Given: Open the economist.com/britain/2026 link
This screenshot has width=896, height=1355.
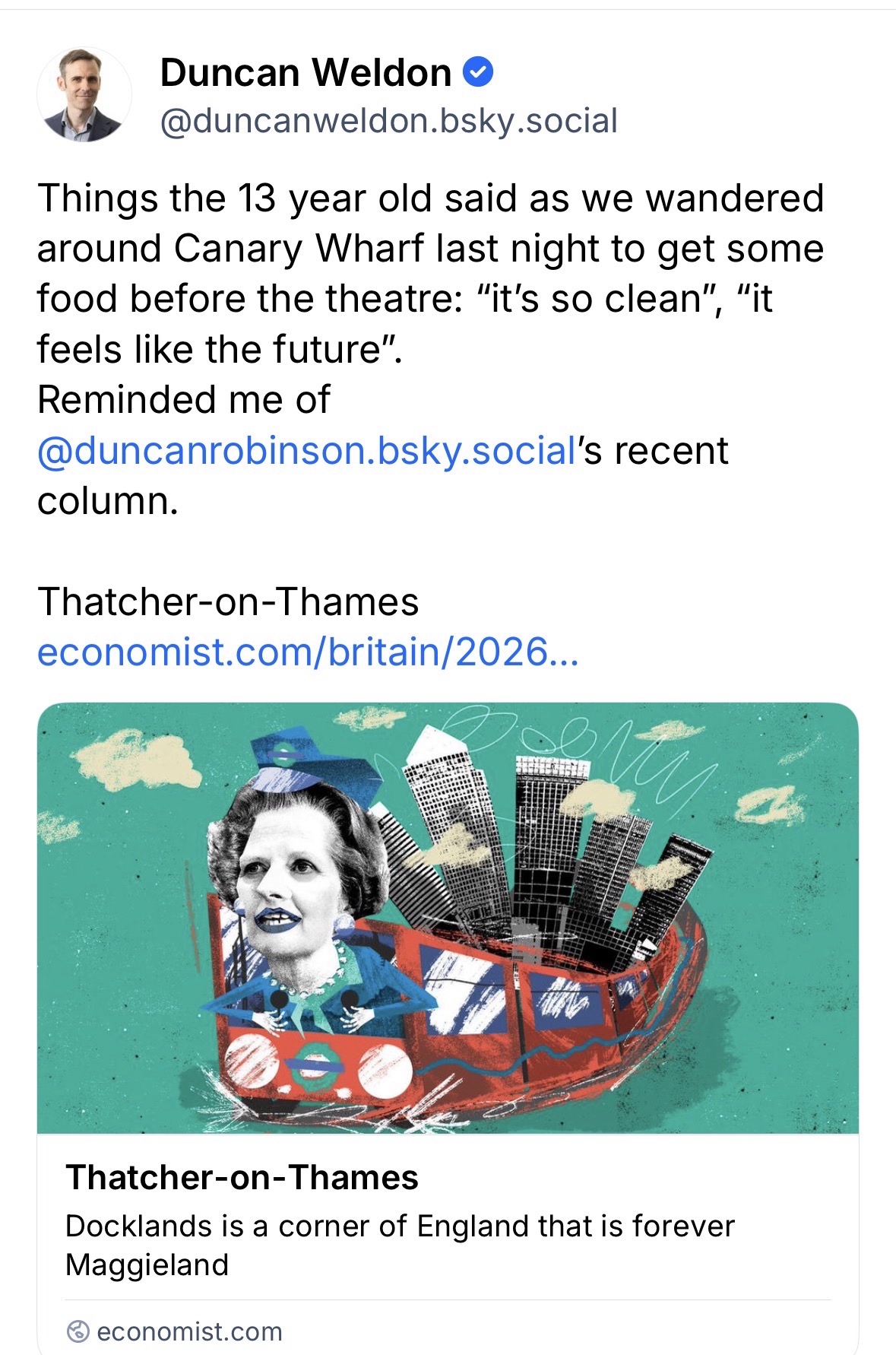Looking at the screenshot, I should 308,652.
